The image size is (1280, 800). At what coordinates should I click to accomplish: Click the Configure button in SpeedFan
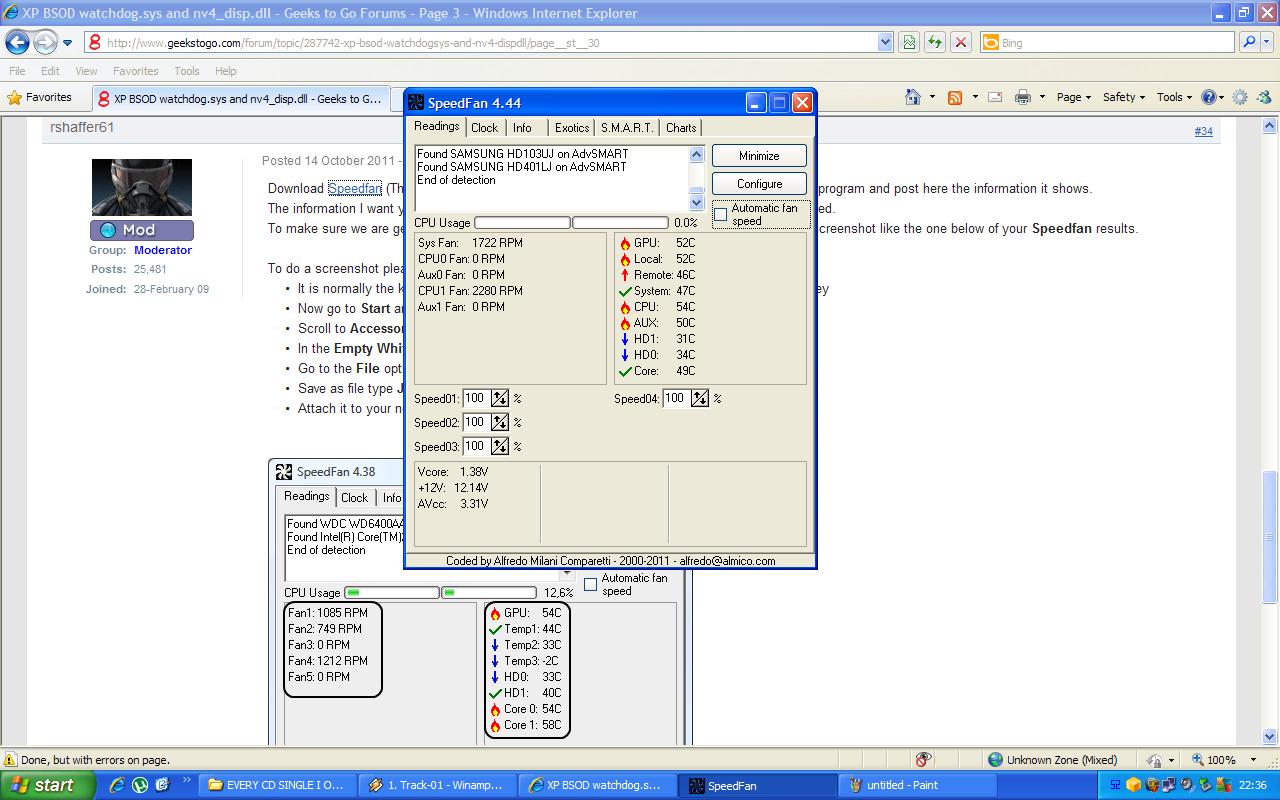(x=759, y=184)
